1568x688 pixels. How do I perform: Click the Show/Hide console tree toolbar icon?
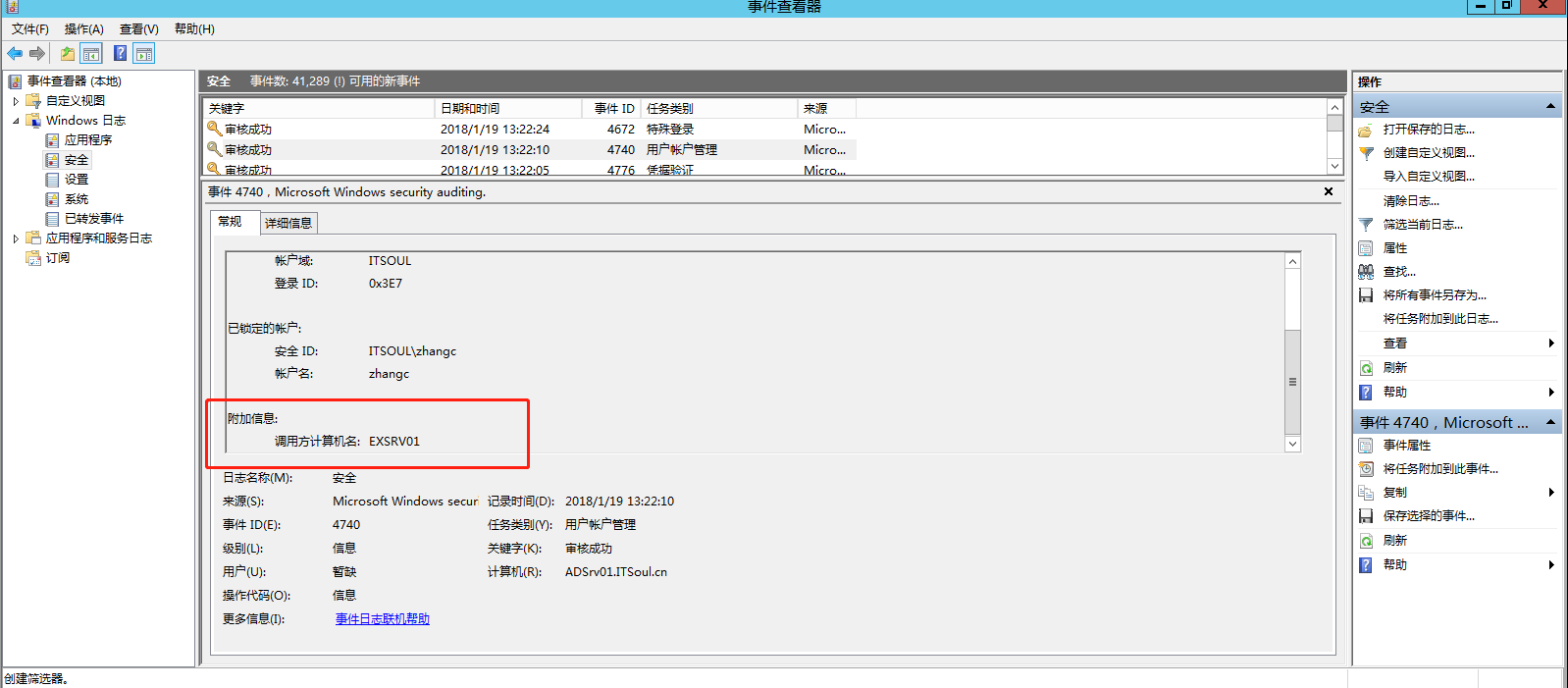coord(91,53)
